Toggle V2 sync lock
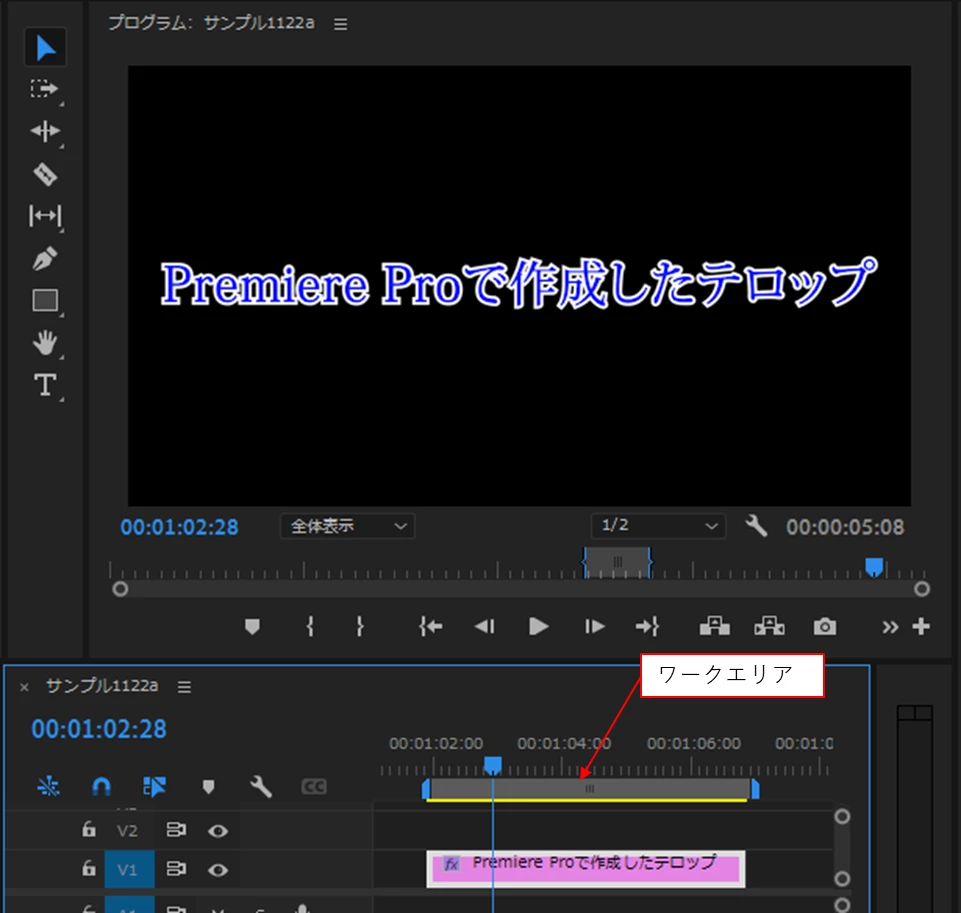961x913 pixels. point(176,830)
